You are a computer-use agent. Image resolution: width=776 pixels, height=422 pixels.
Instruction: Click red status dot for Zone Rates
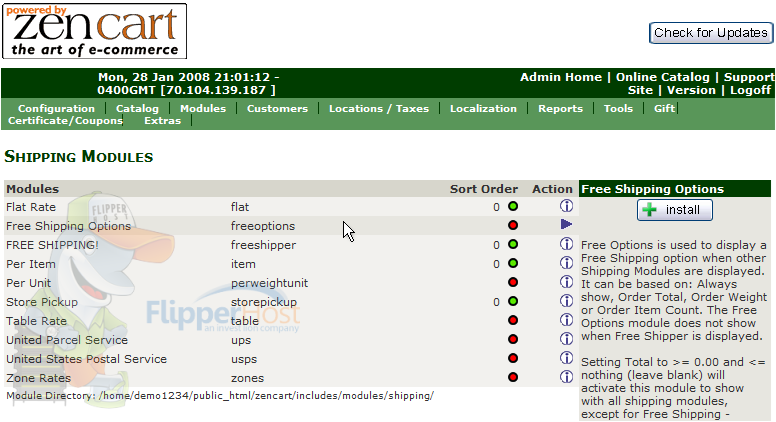point(513,377)
